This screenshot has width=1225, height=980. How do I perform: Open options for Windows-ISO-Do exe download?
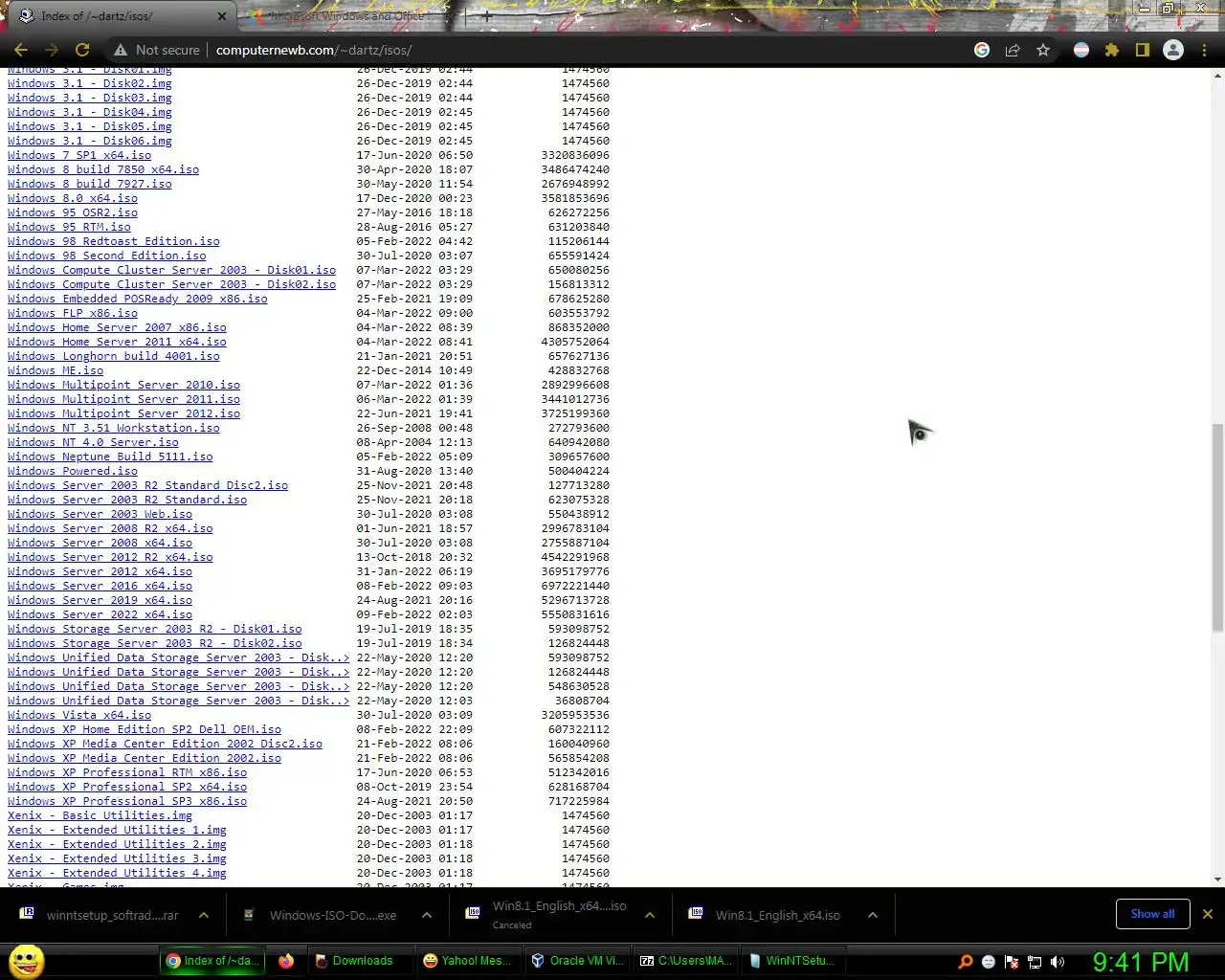click(x=427, y=916)
